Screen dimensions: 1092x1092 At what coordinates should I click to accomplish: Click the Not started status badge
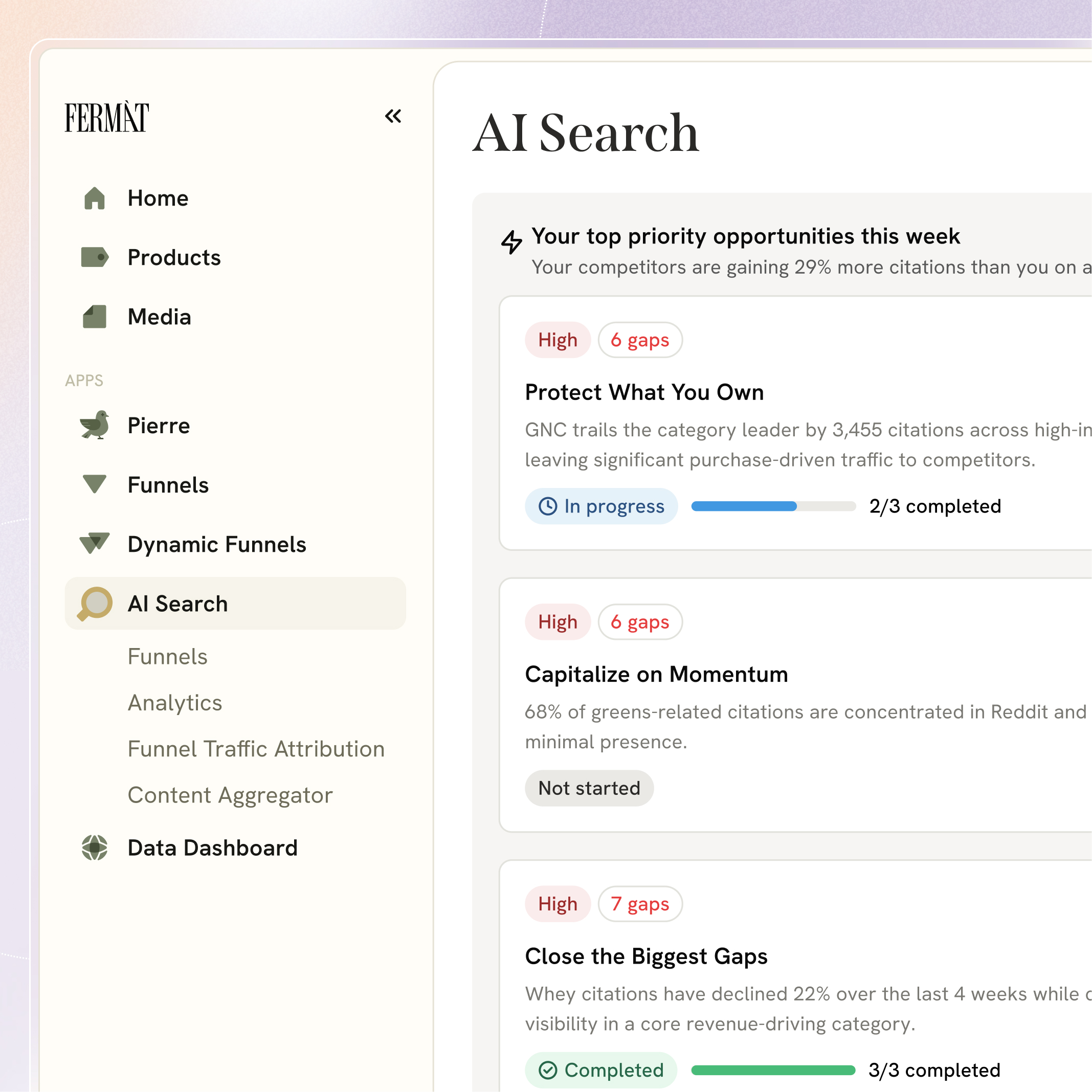pyautogui.click(x=589, y=788)
